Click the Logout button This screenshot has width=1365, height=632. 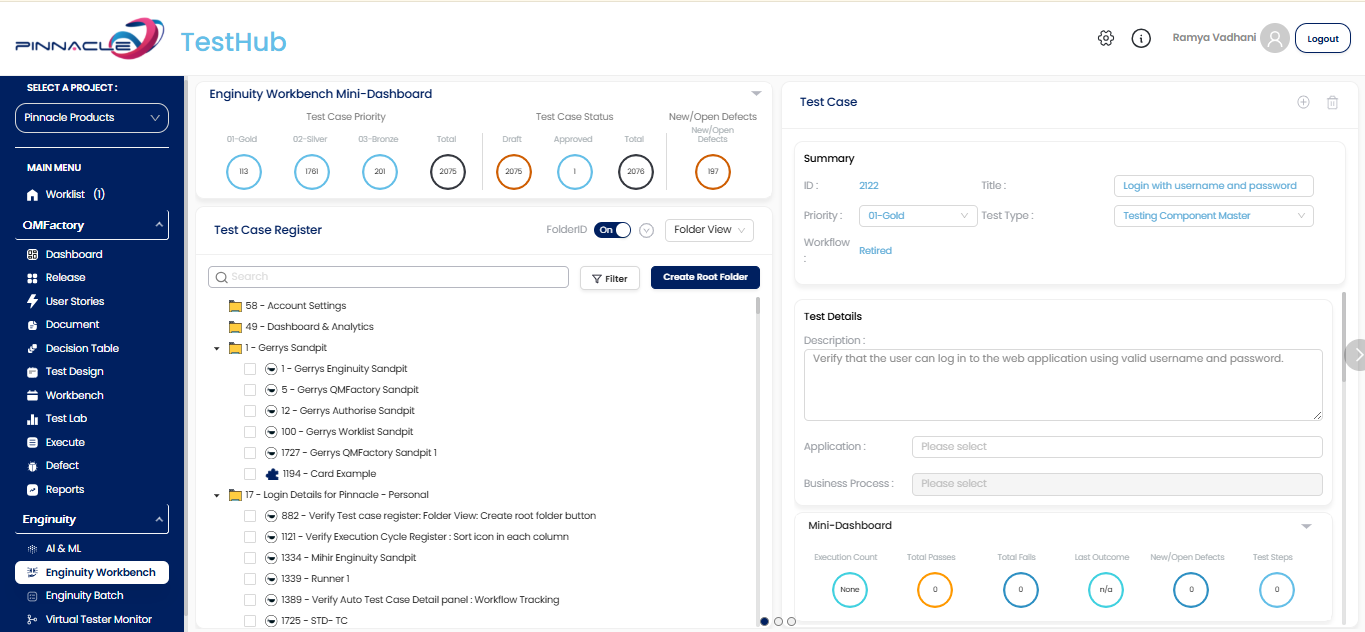point(1322,39)
